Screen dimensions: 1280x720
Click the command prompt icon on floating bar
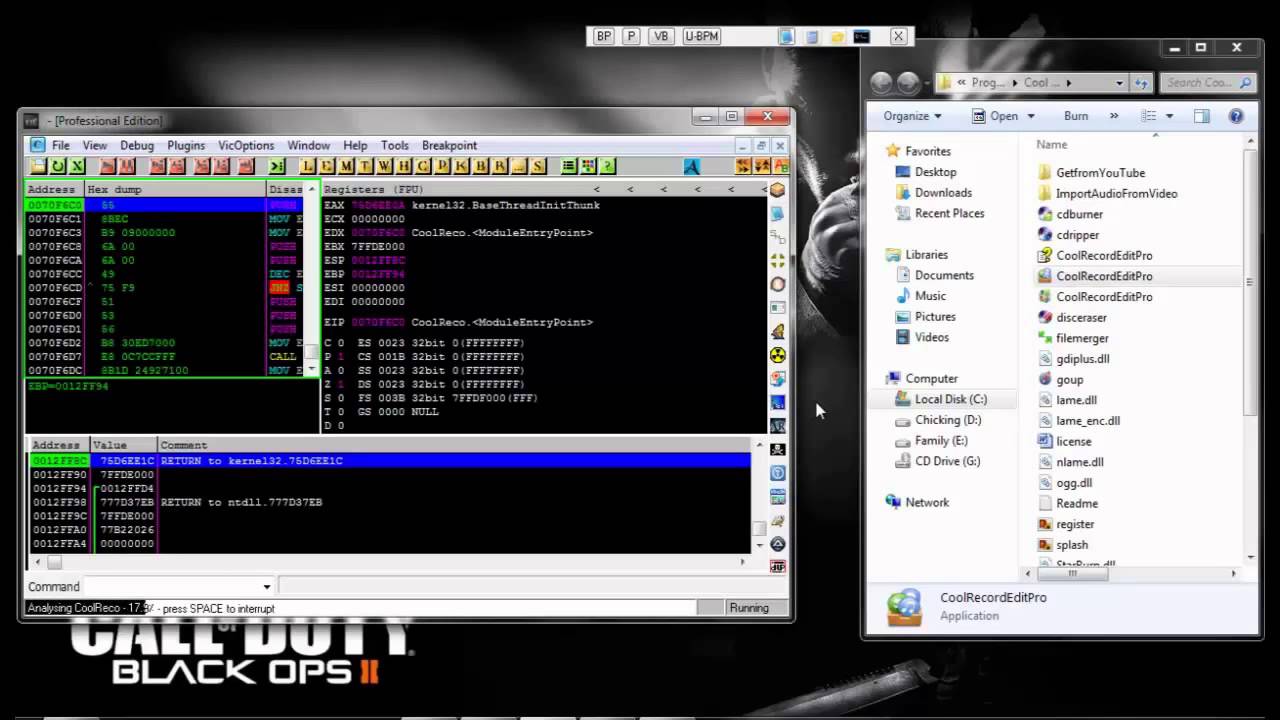coord(861,36)
